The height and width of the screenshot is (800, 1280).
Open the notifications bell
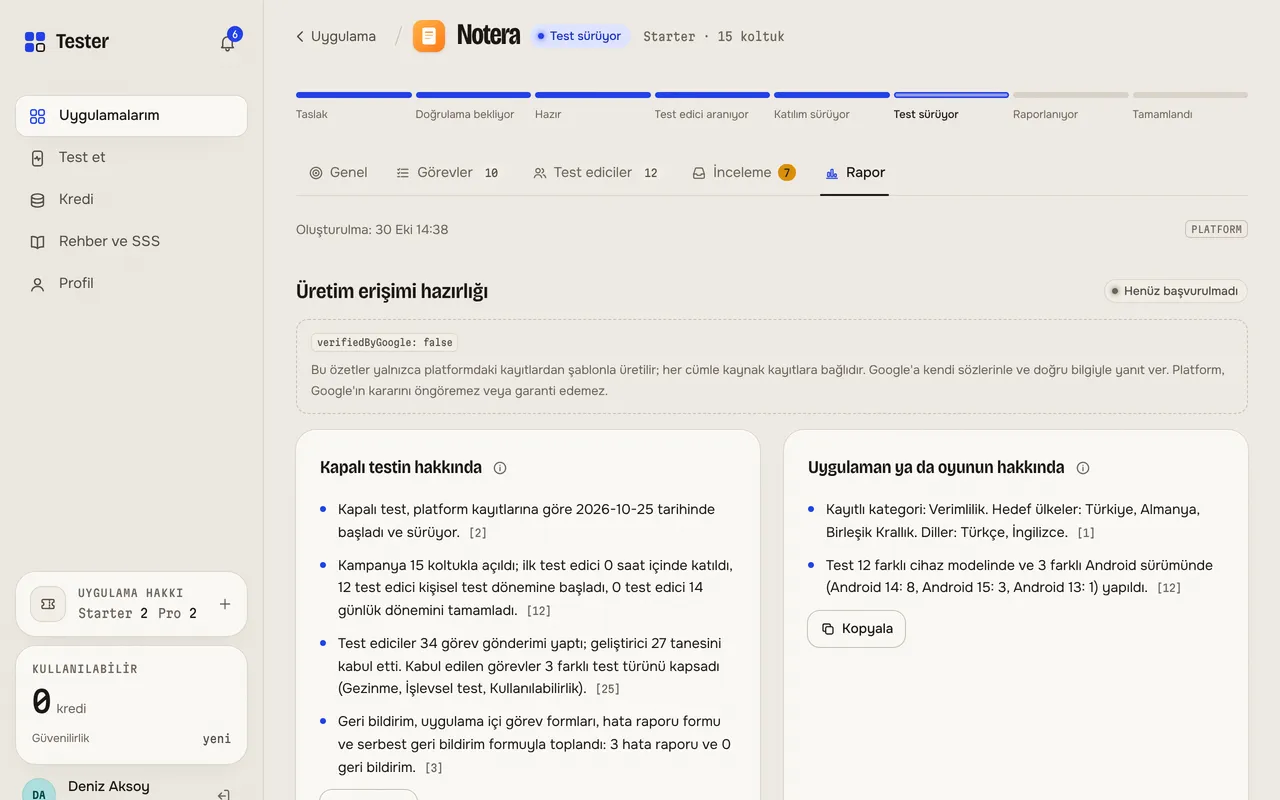[x=228, y=42]
